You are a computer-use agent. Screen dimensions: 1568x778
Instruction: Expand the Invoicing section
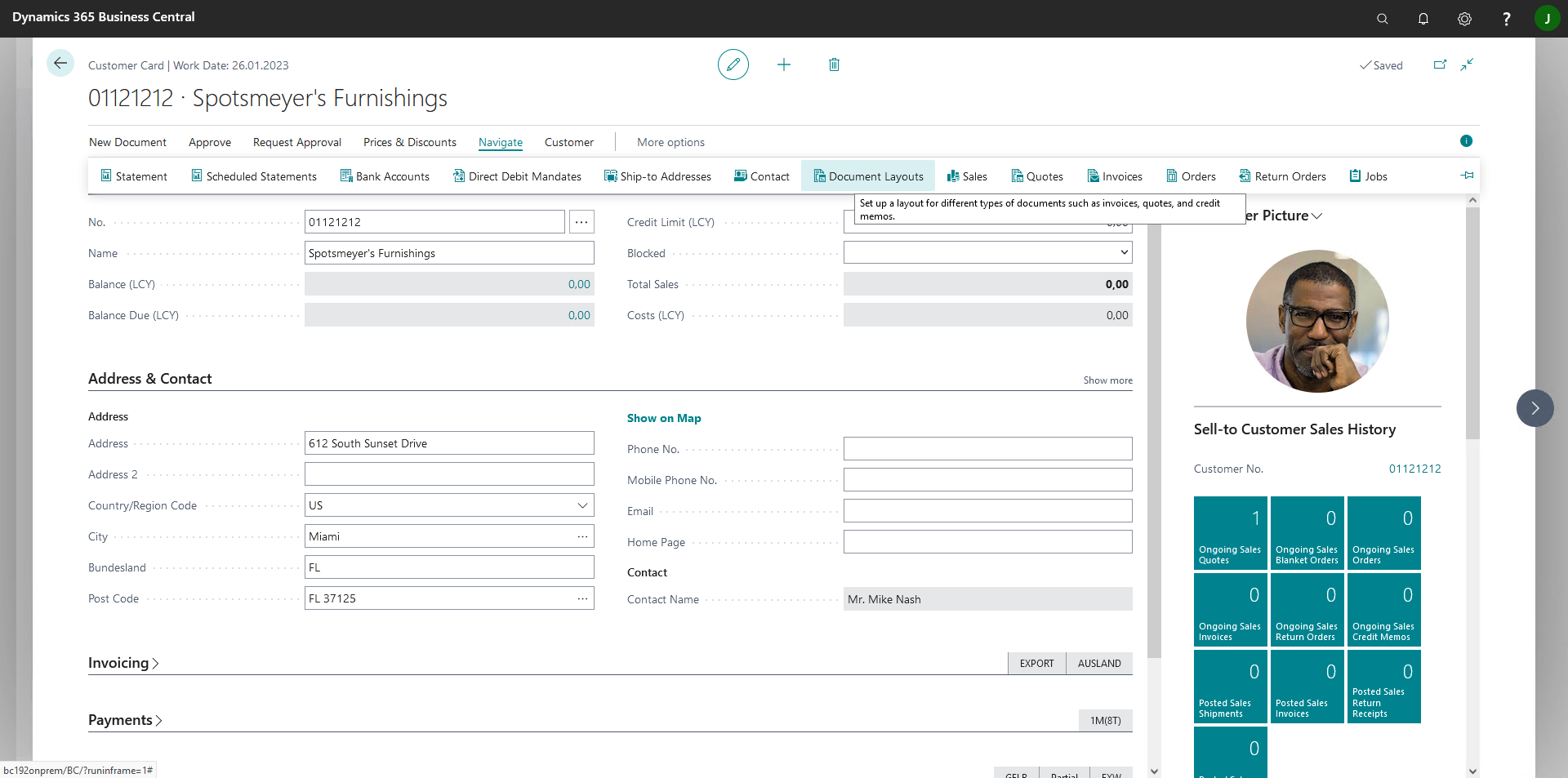[123, 663]
